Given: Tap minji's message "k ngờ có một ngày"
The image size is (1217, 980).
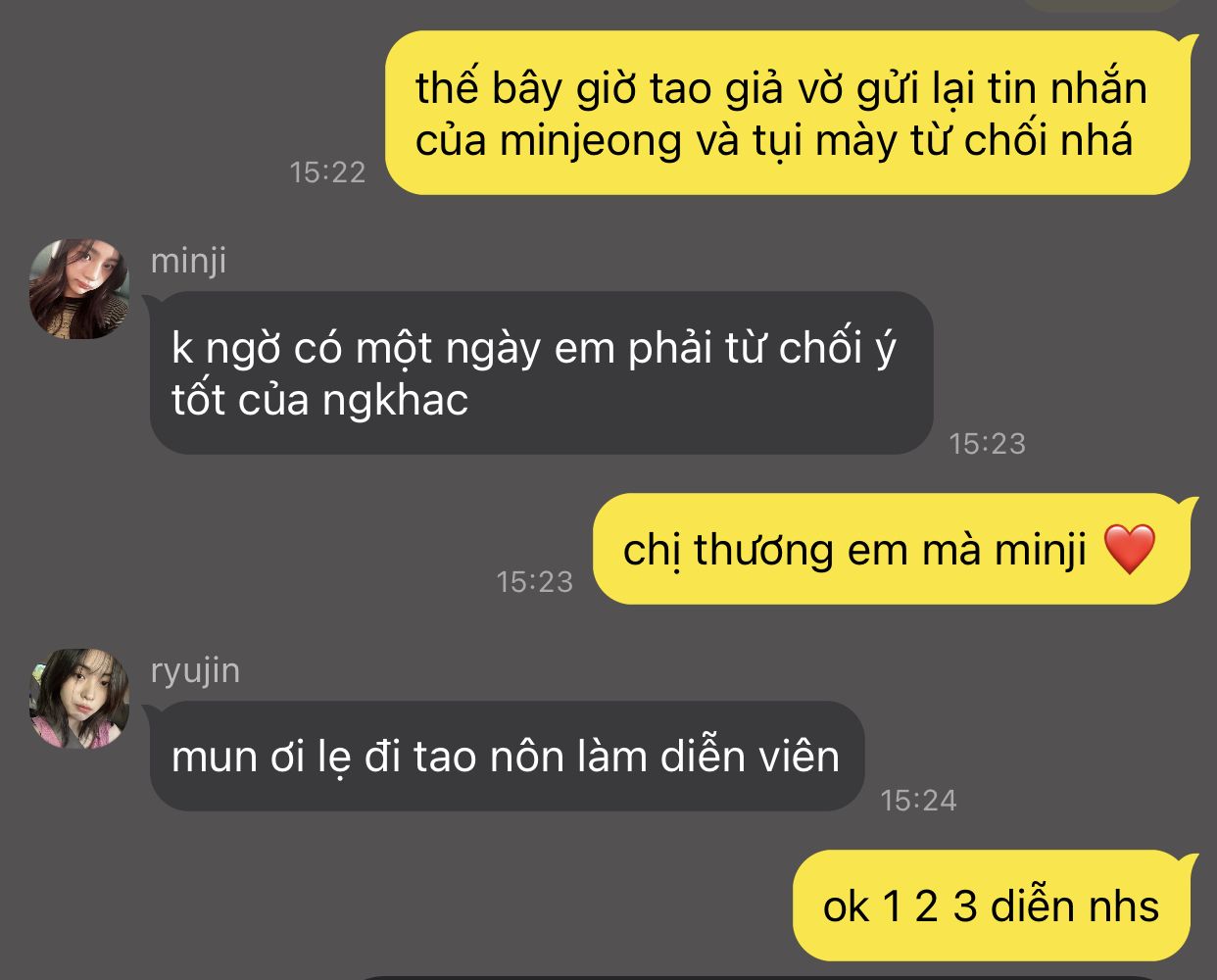Looking at the screenshot, I should tap(541, 372).
